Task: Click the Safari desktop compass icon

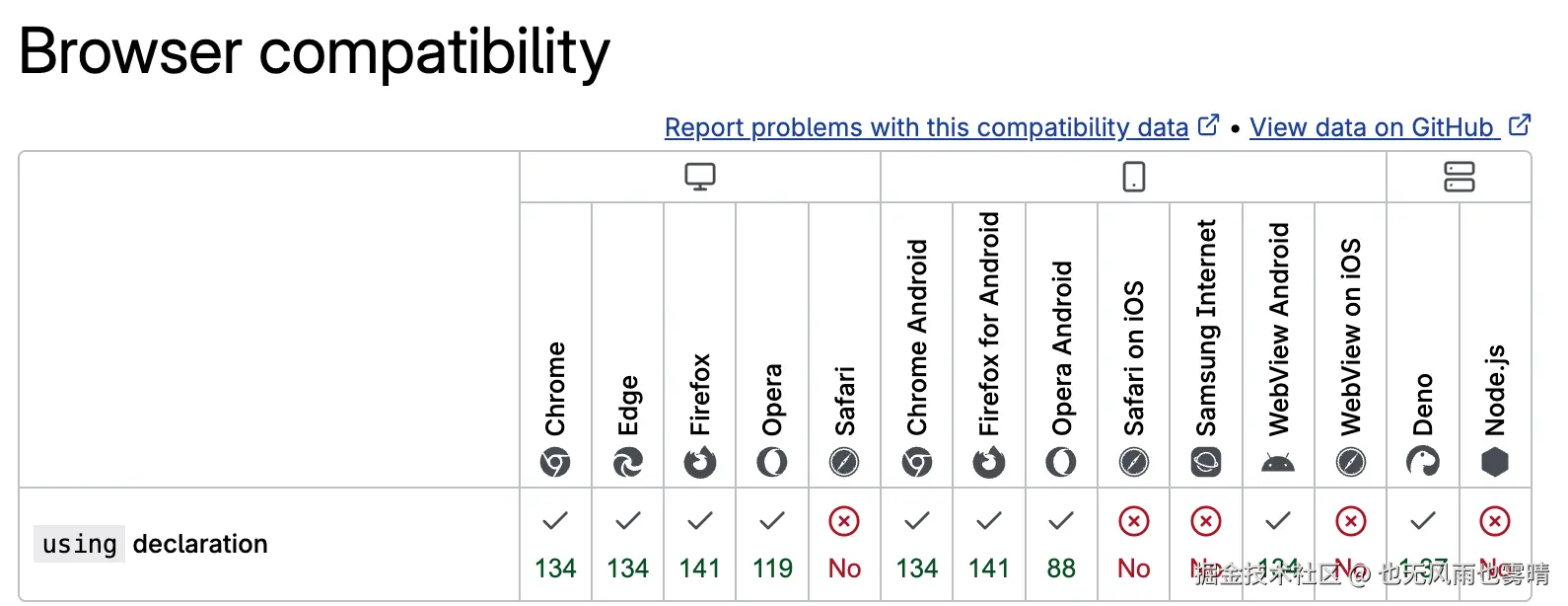Action: tap(844, 462)
